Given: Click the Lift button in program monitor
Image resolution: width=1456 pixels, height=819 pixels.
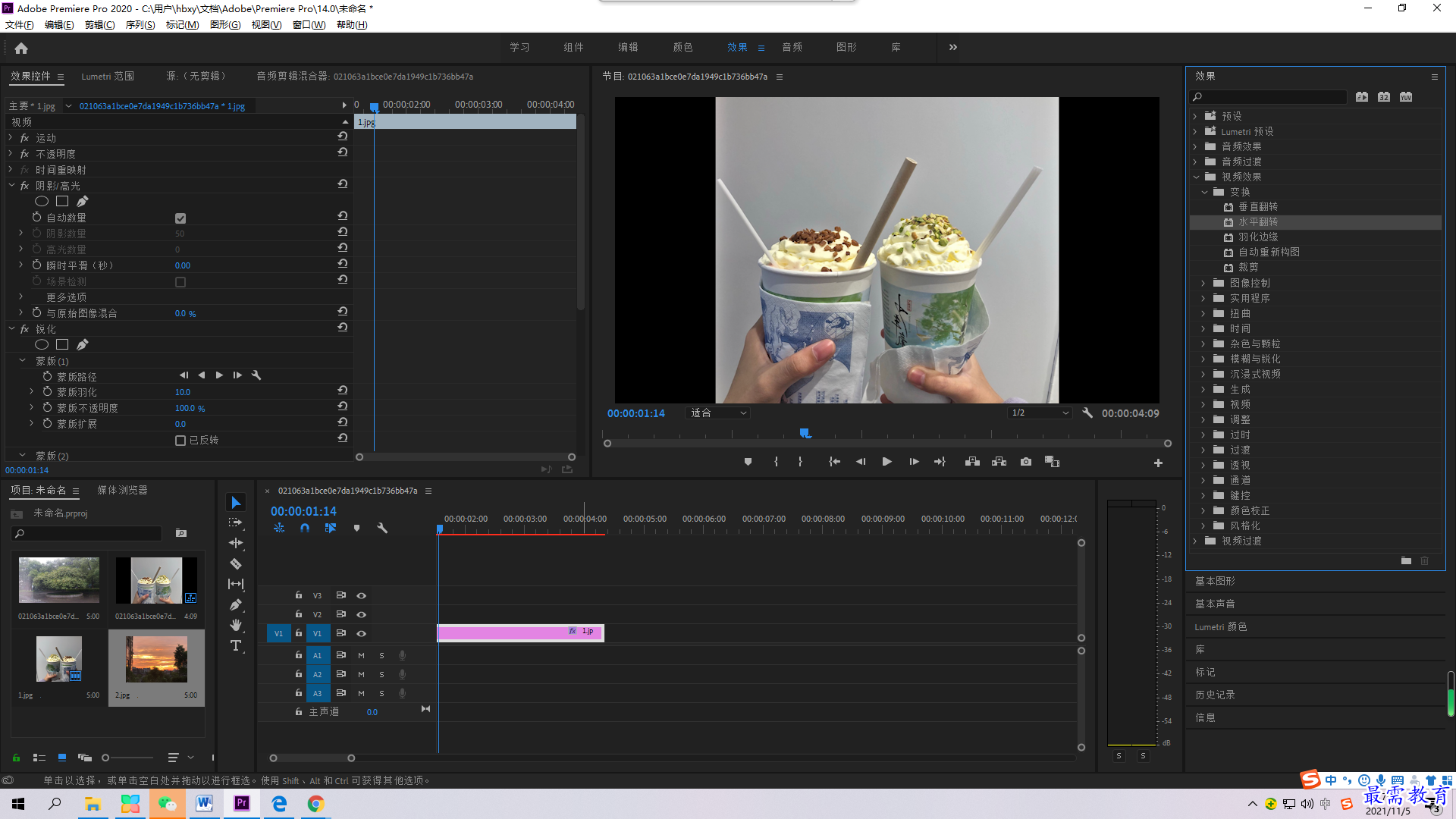Looking at the screenshot, I should coord(972,462).
